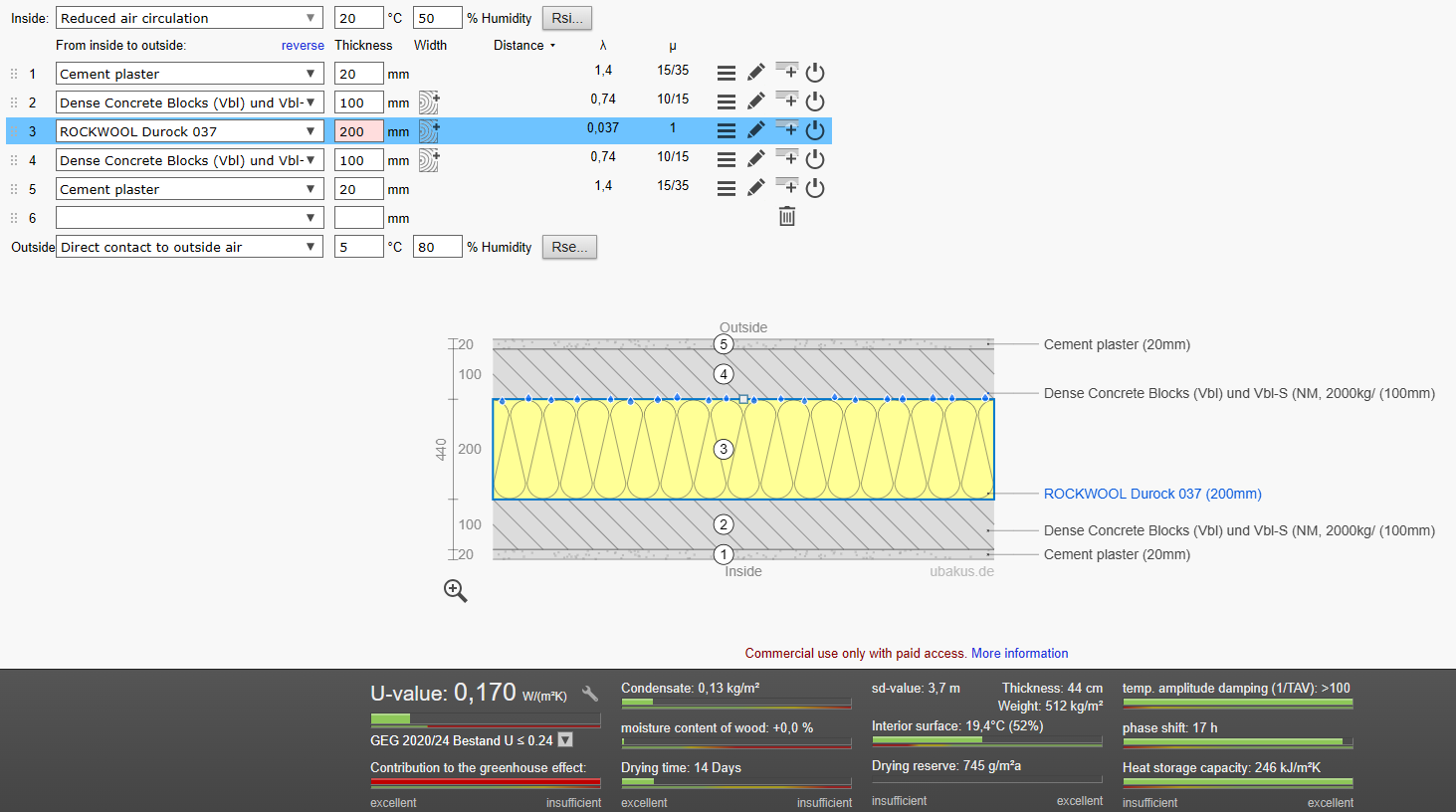Screen dimensions: 1456x812
Task: Expand the Outside 'Direct contact to outside air' dropdown
Action: pyautogui.click(x=189, y=247)
